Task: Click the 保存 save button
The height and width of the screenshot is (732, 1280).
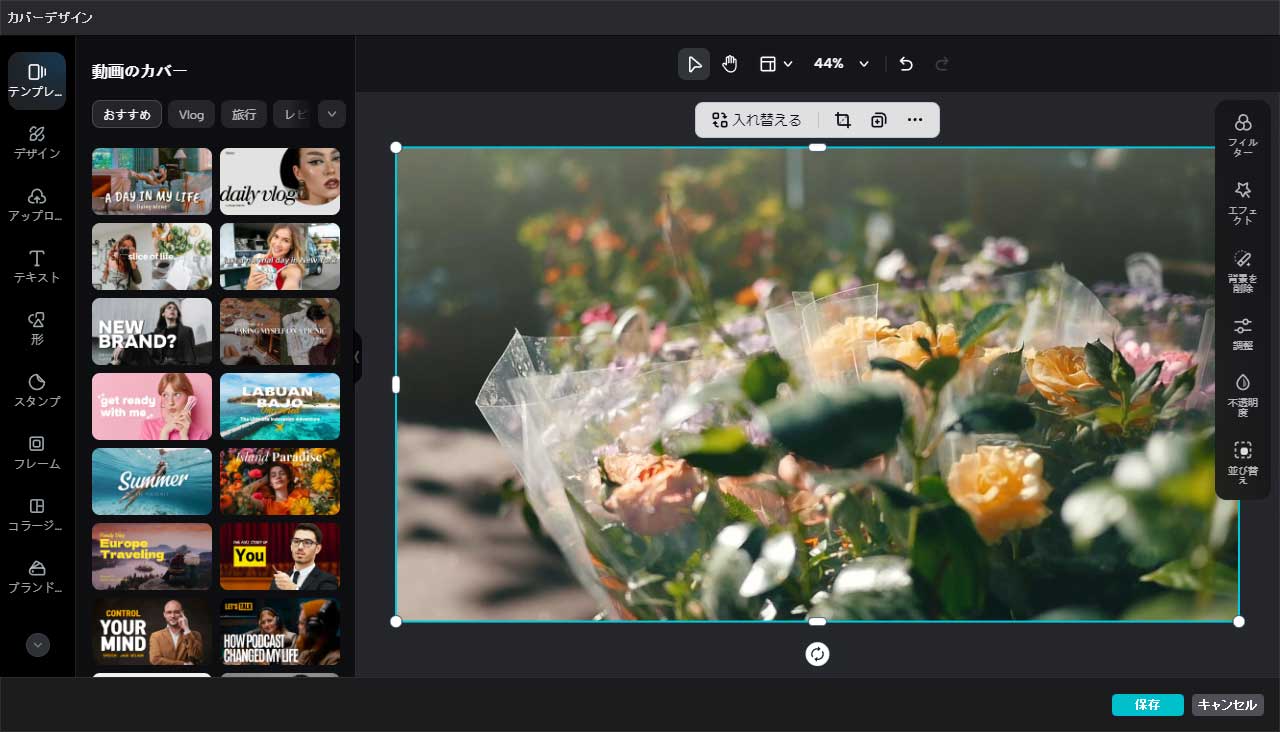Action: pyautogui.click(x=1147, y=705)
